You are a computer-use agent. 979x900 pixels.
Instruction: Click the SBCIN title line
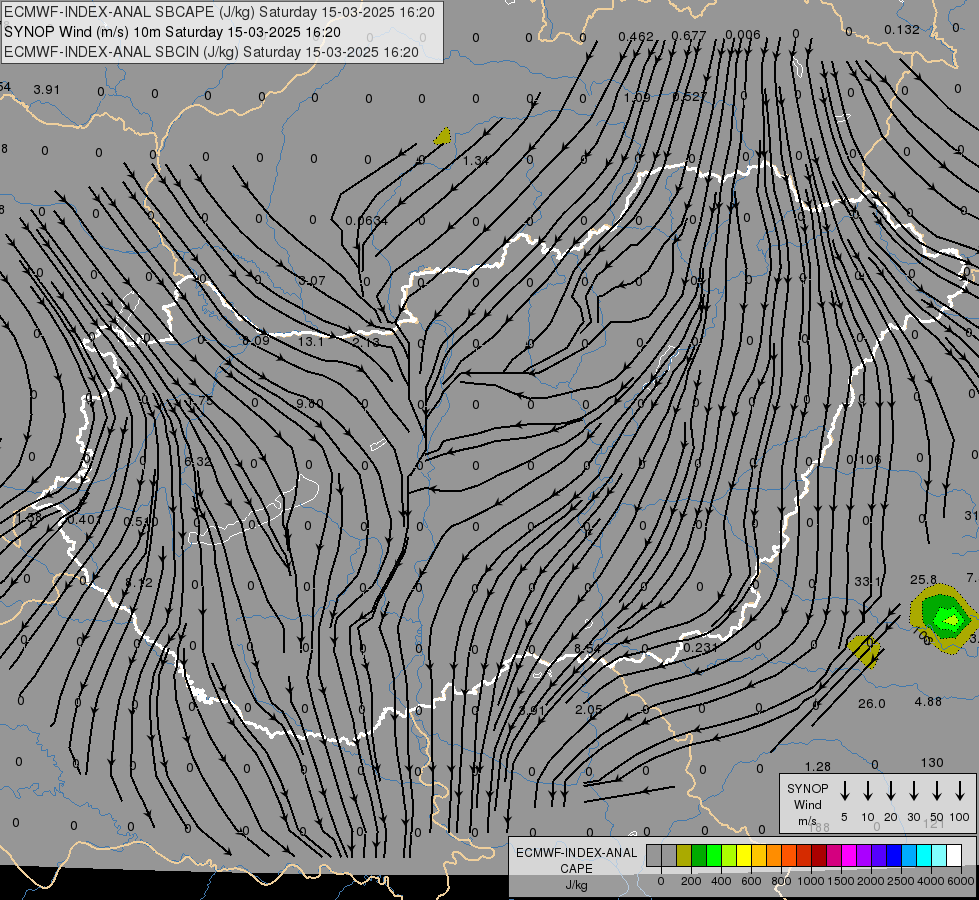pos(211,52)
